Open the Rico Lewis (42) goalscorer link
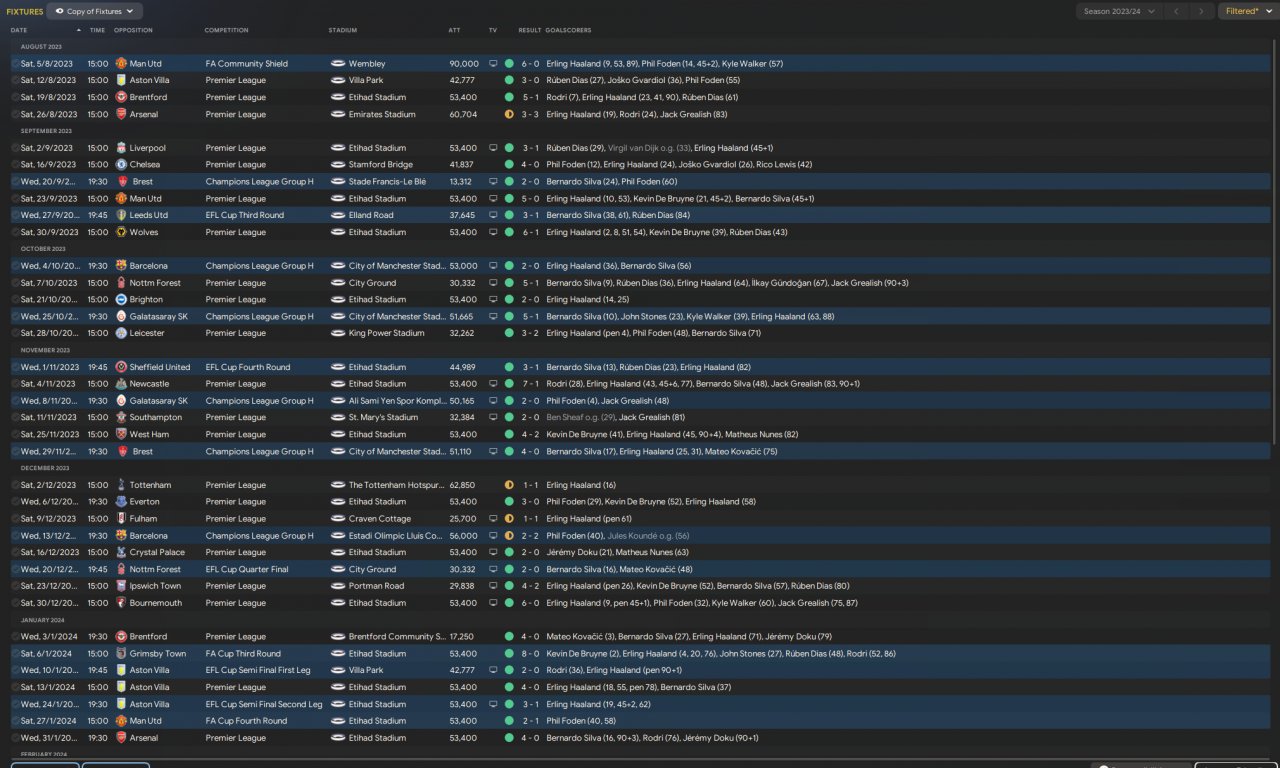The width and height of the screenshot is (1280, 768). point(785,165)
